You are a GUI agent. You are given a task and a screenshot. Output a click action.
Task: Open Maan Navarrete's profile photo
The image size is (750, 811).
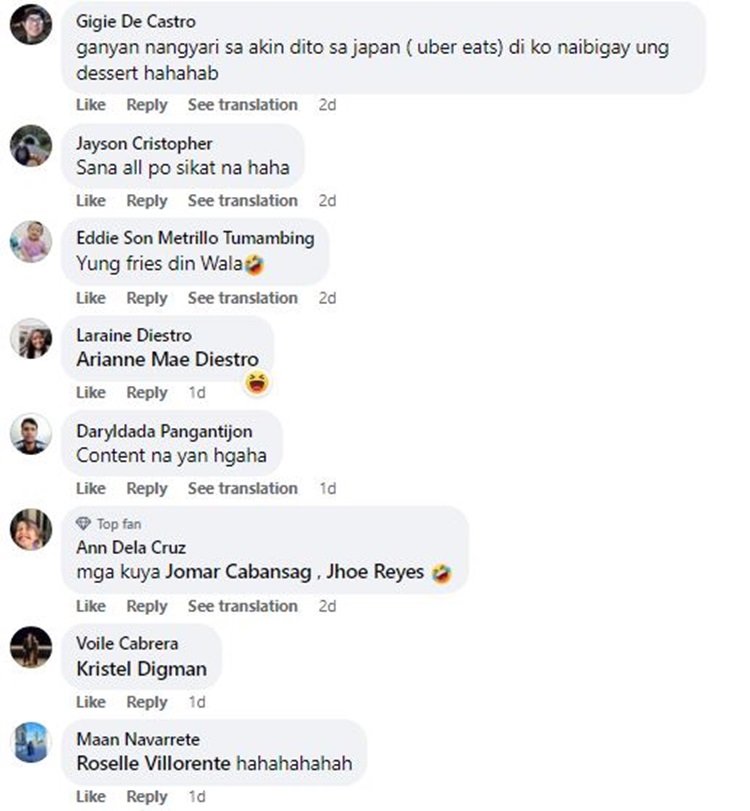click(31, 742)
